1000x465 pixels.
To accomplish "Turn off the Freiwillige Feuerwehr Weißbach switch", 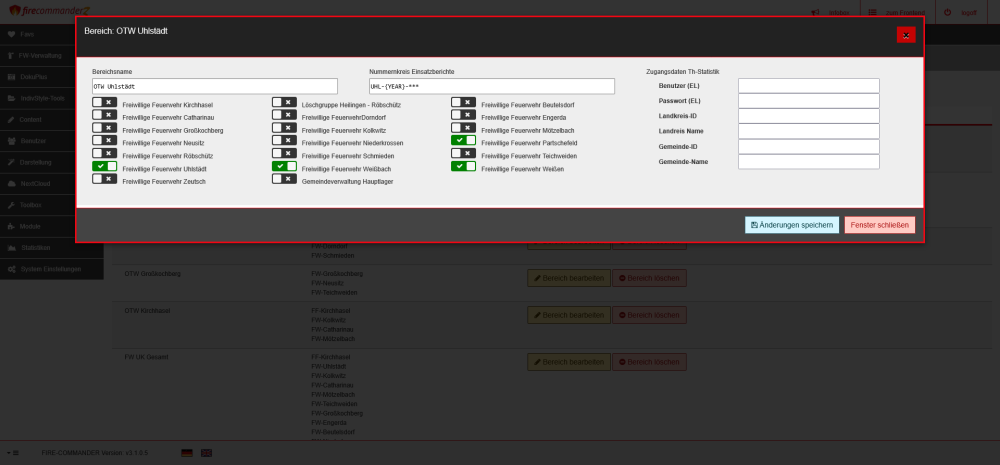I will [x=284, y=167].
